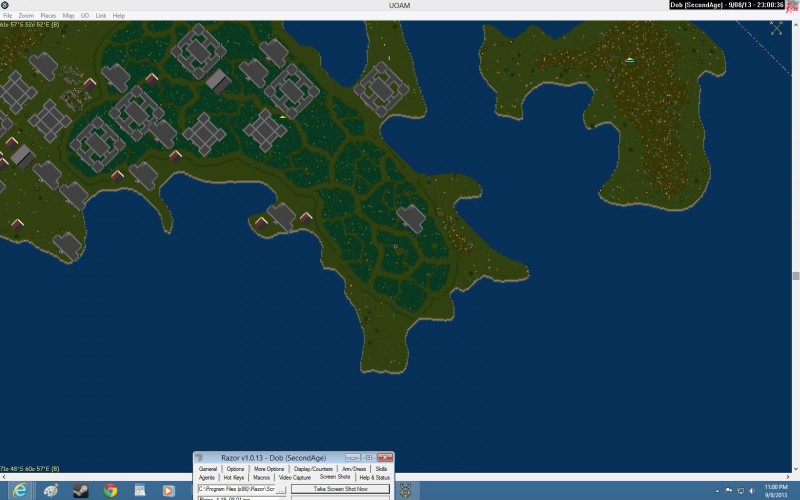Click the lone house in the southern swamp

(x=411, y=218)
